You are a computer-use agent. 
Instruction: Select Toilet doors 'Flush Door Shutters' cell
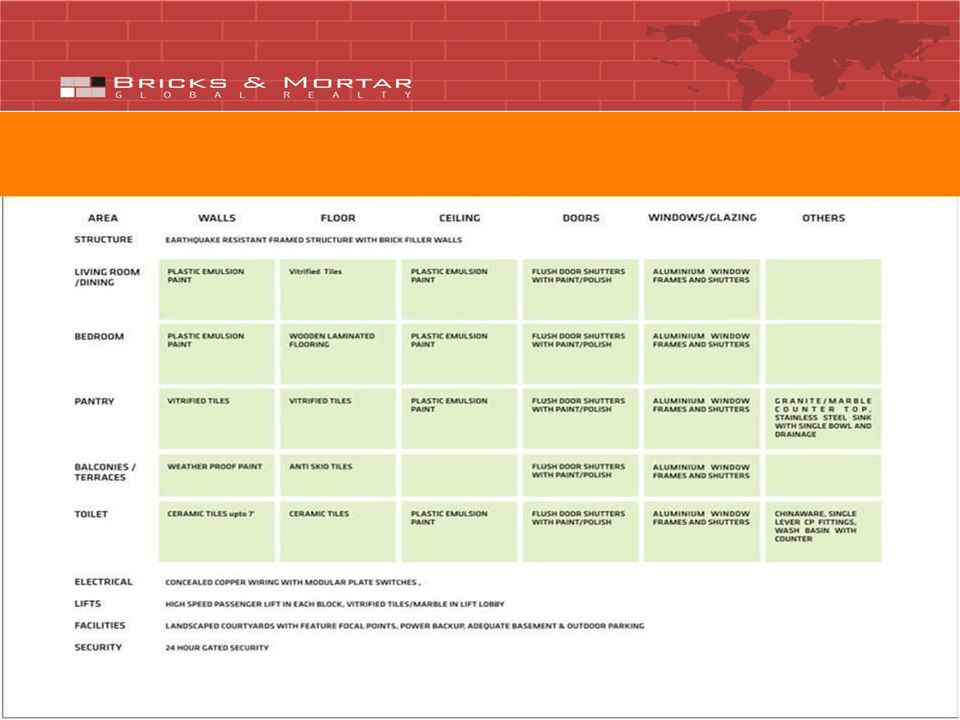580,531
